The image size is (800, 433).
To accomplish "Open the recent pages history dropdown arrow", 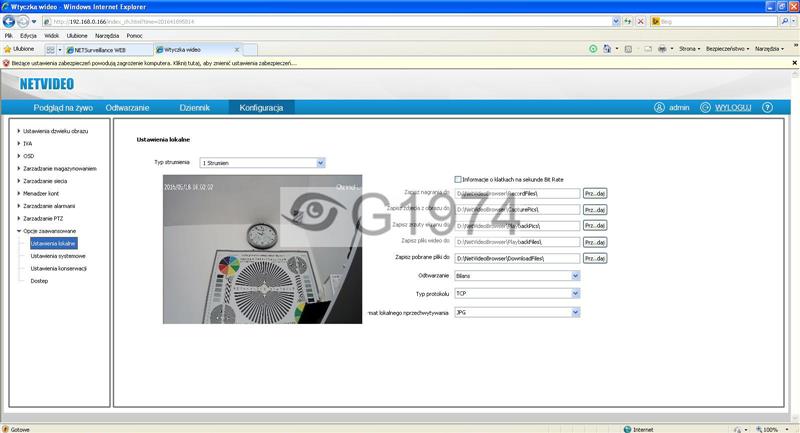I will coord(34,21).
